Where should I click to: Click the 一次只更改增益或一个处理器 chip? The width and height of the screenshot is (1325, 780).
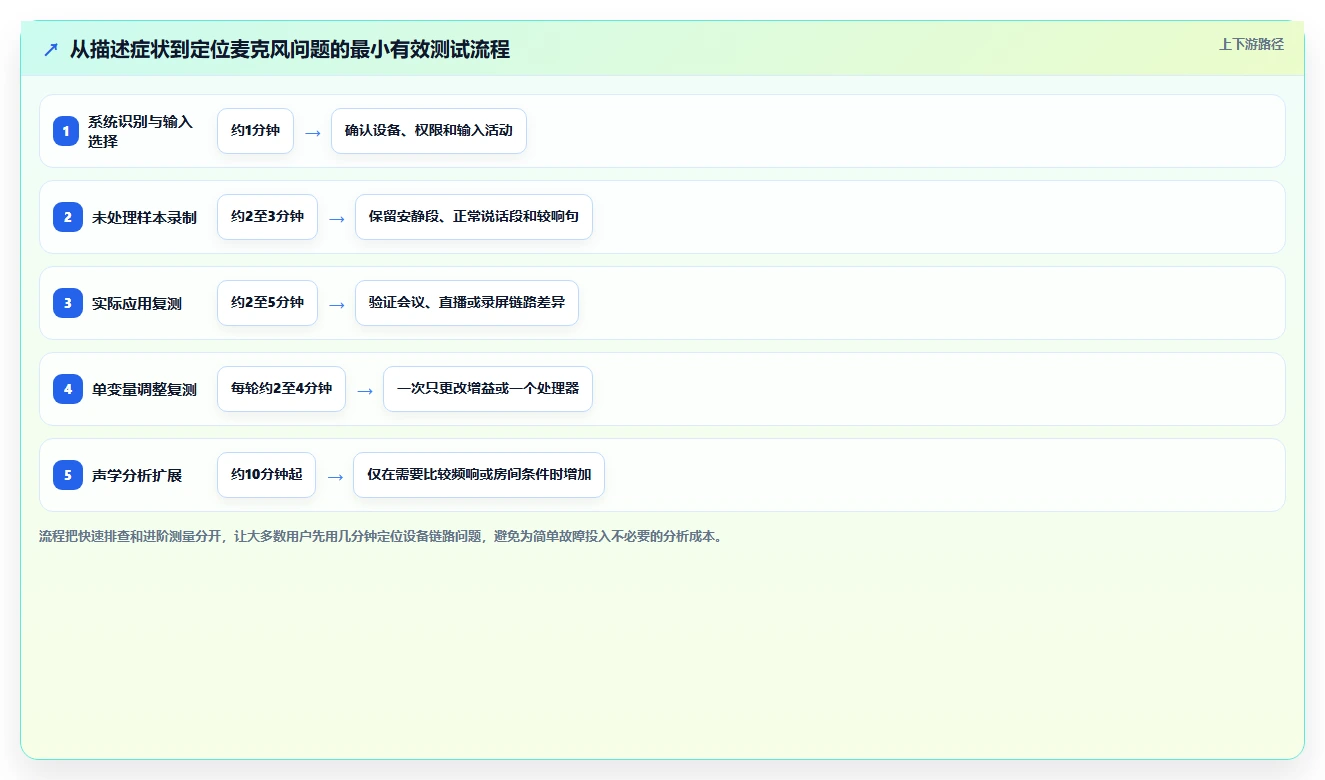(488, 389)
